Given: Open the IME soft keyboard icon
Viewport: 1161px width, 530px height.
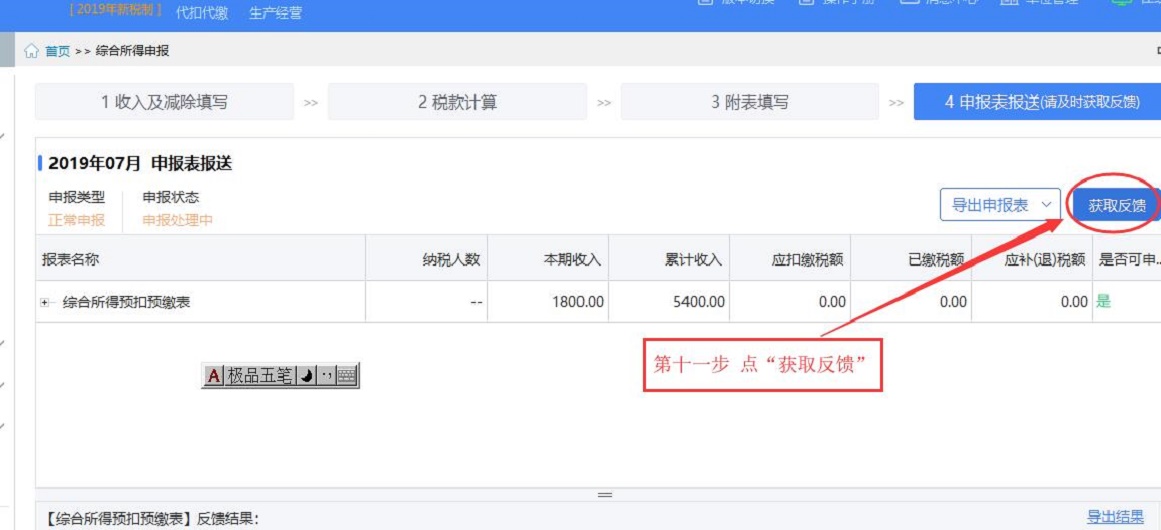Looking at the screenshot, I should click(x=346, y=376).
